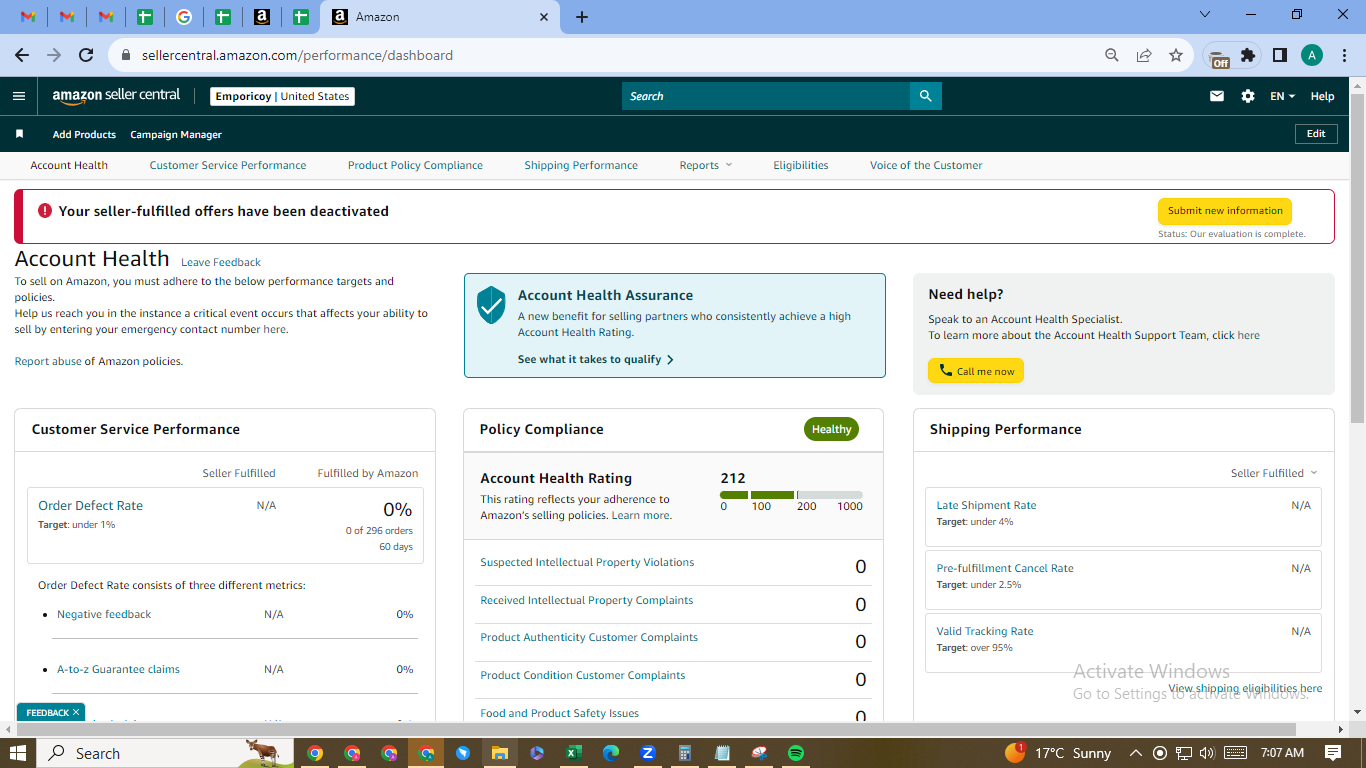1366x768 pixels.
Task: Open the Chrome tab search chevron
Action: [1205, 15]
